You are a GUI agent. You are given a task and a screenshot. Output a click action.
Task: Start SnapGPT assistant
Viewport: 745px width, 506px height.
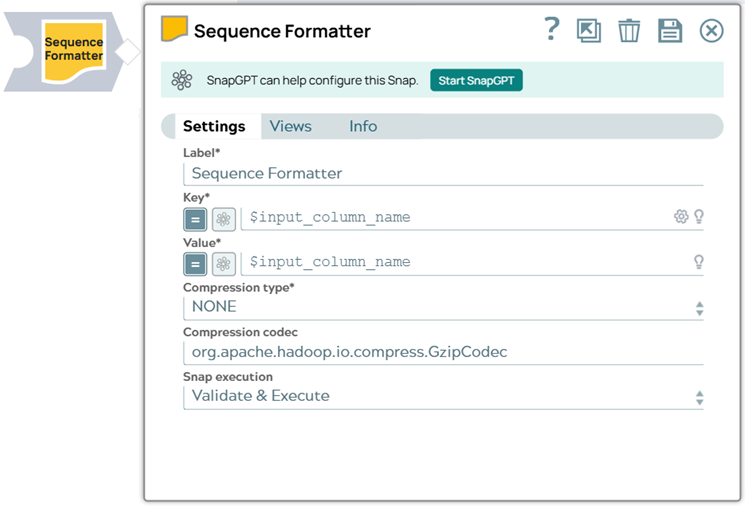[476, 80]
